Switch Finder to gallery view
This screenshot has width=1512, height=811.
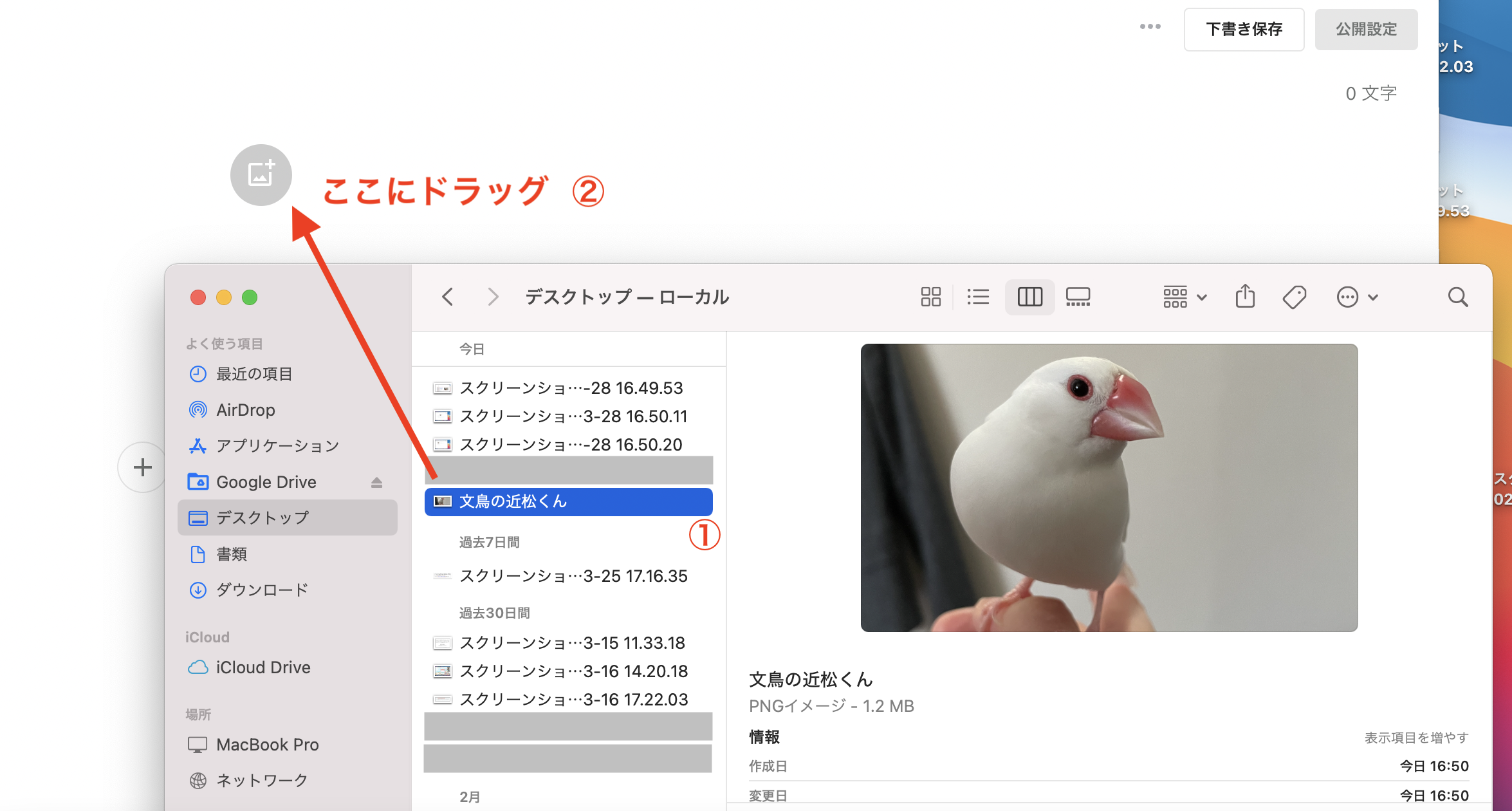(x=1078, y=297)
